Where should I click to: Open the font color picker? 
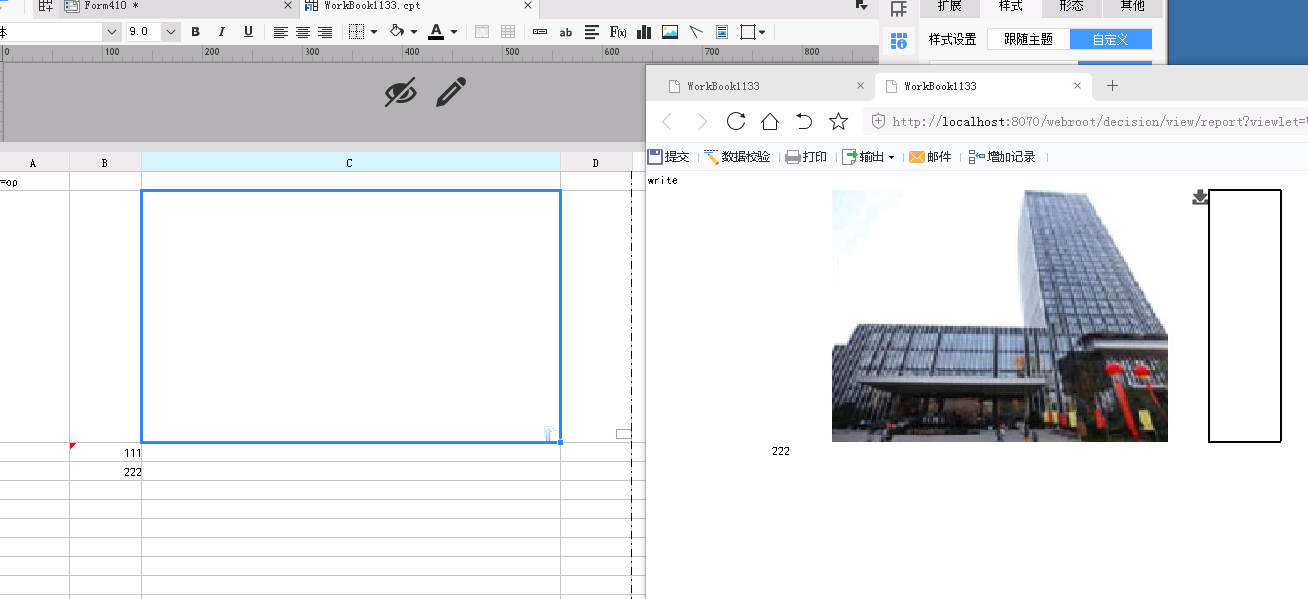(x=436, y=32)
